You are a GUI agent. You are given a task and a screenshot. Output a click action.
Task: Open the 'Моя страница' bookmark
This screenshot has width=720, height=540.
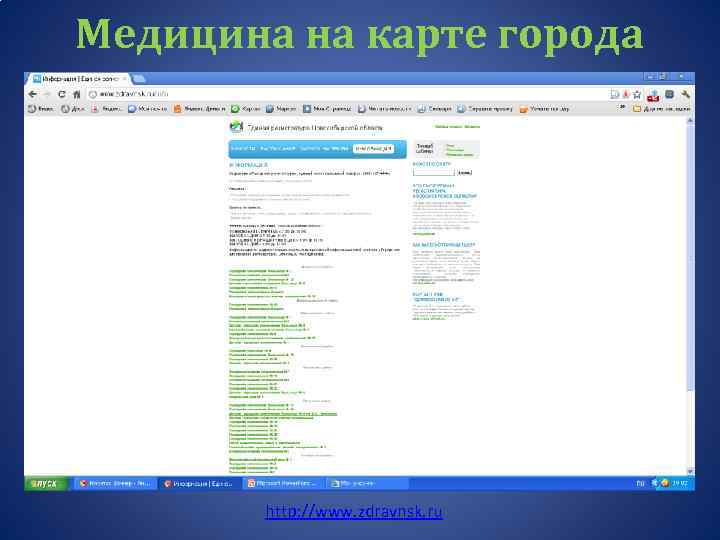(327, 109)
